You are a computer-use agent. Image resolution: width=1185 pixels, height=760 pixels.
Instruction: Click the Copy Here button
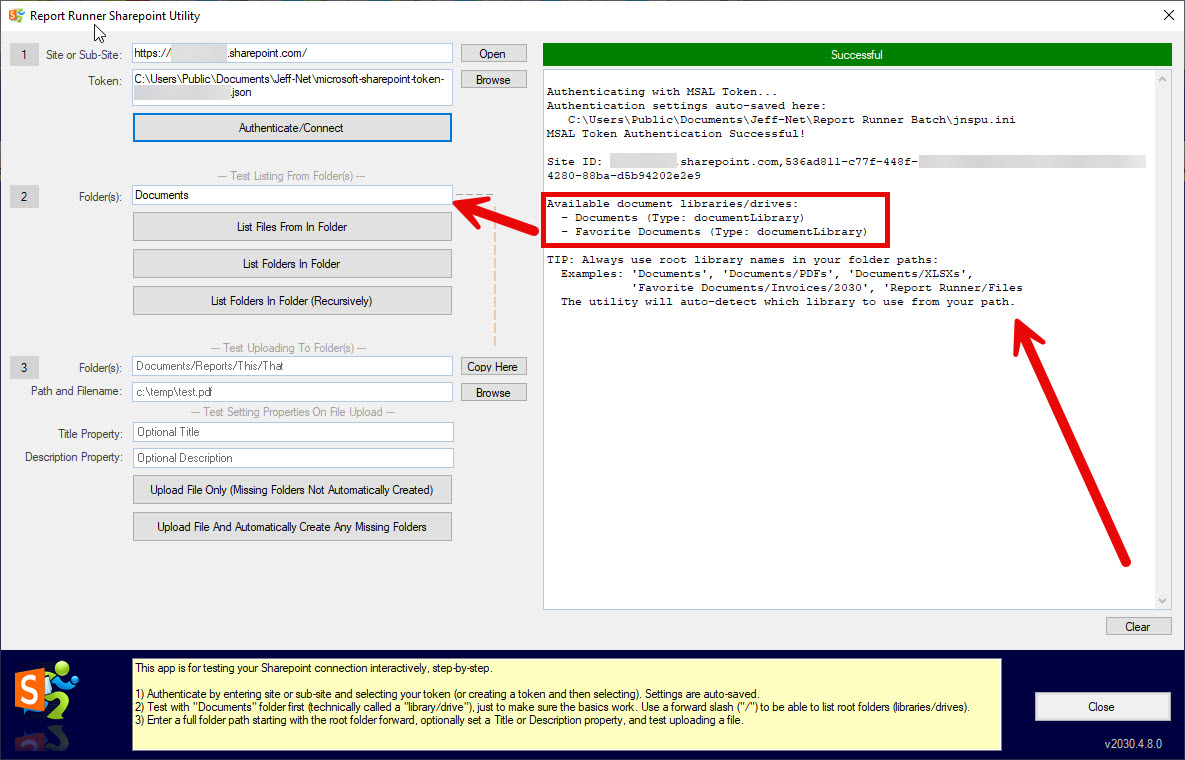click(493, 367)
